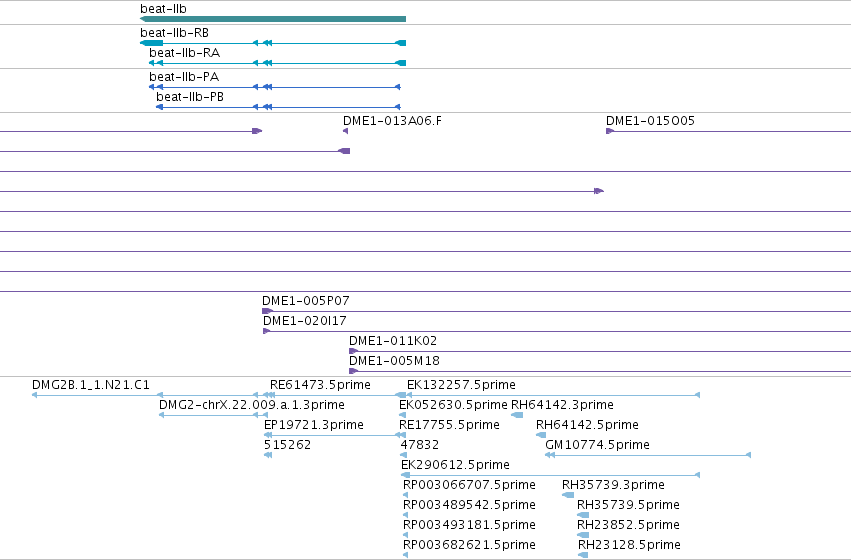851x560 pixels.
Task: Select the RP003489542.5prime EST label
Action: (x=469, y=505)
